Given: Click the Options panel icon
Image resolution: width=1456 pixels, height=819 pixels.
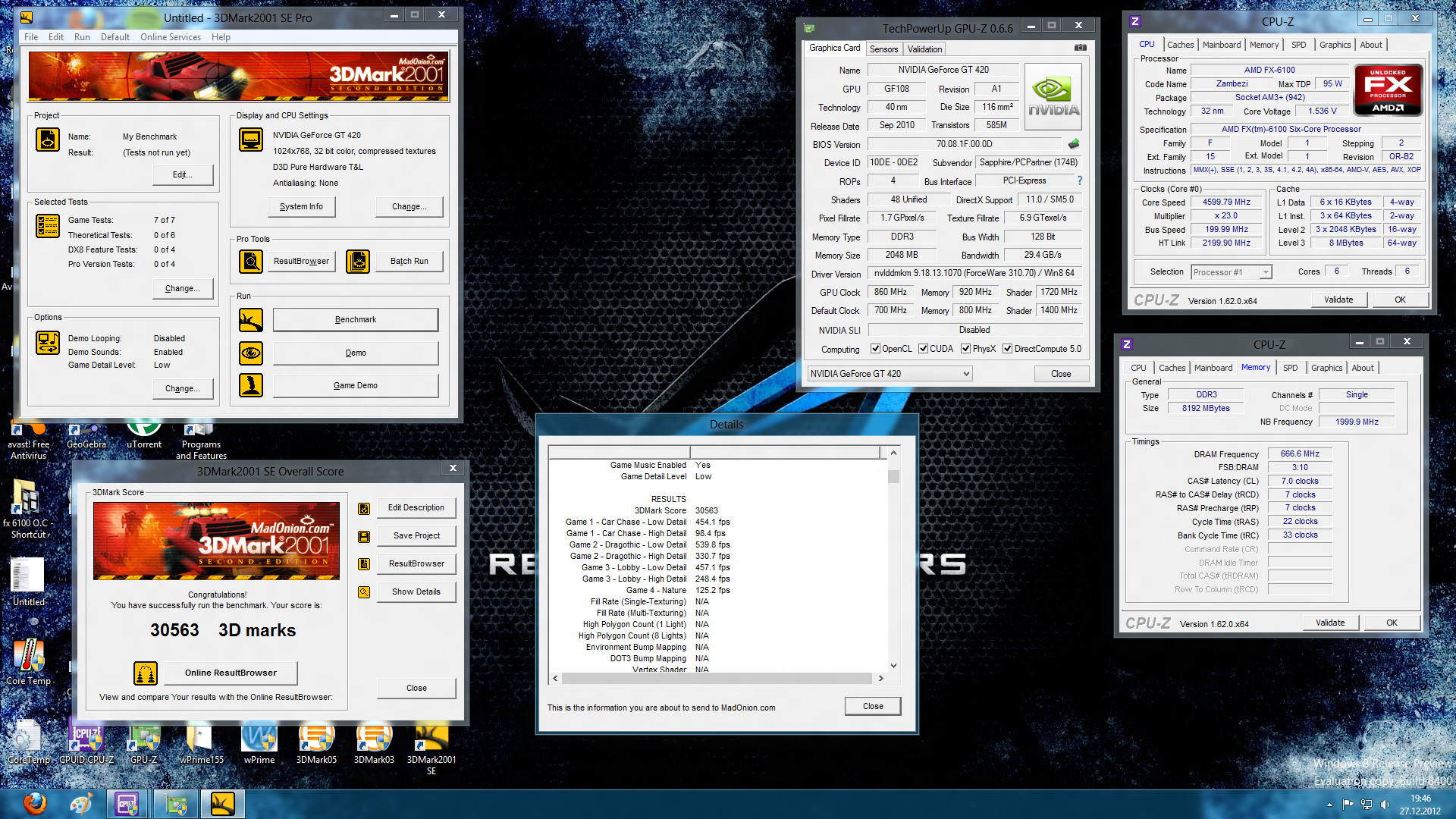Looking at the screenshot, I should coord(48,343).
